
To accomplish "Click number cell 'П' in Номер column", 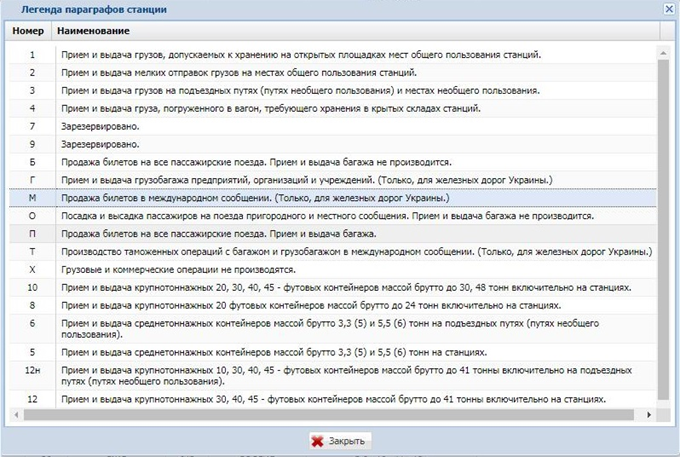I will pos(33,234).
